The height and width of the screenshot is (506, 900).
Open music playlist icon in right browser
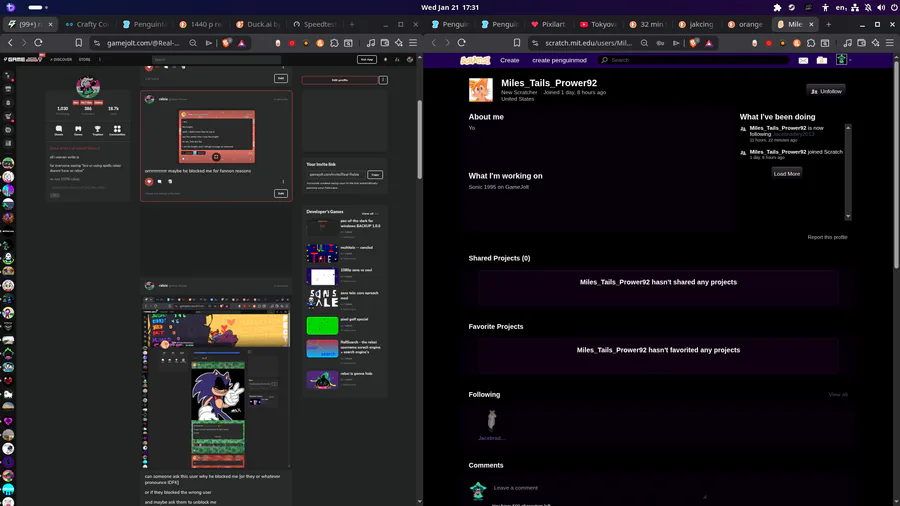847,43
